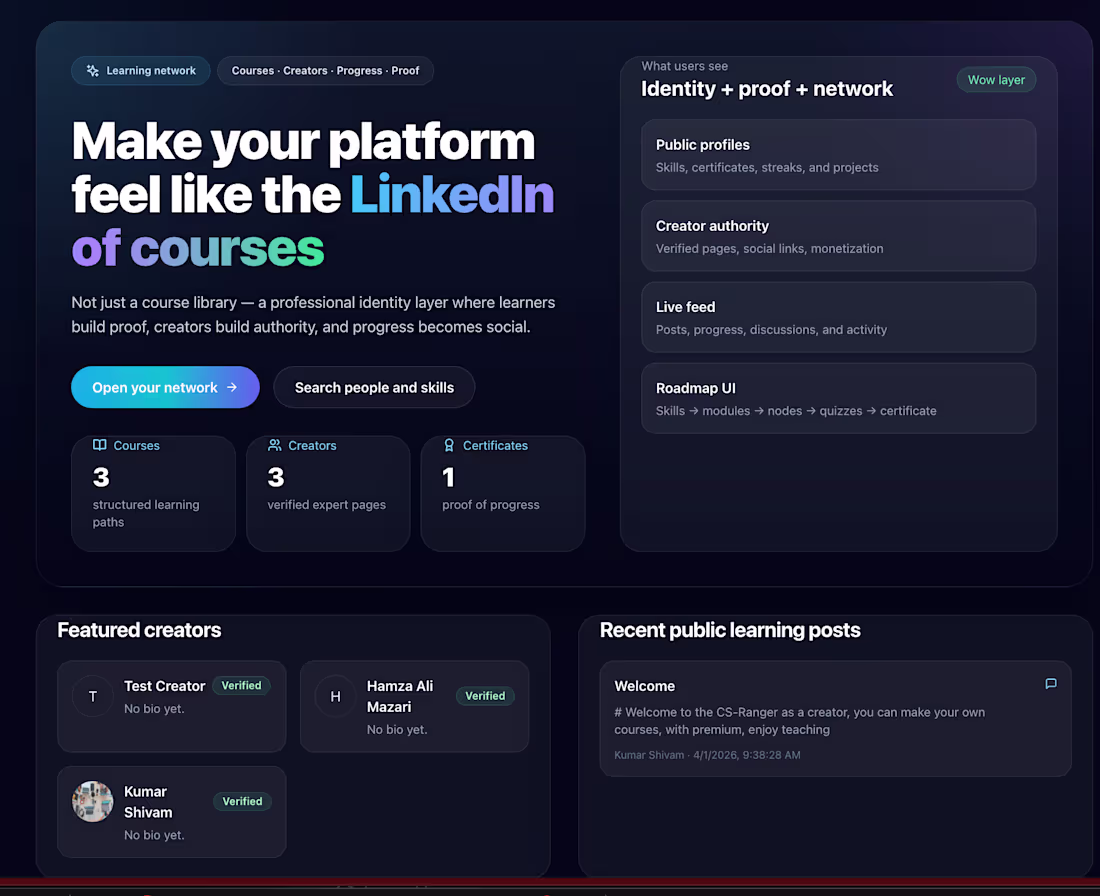
Task: Open Kumar Shivam's profile photo
Action: coord(92,802)
